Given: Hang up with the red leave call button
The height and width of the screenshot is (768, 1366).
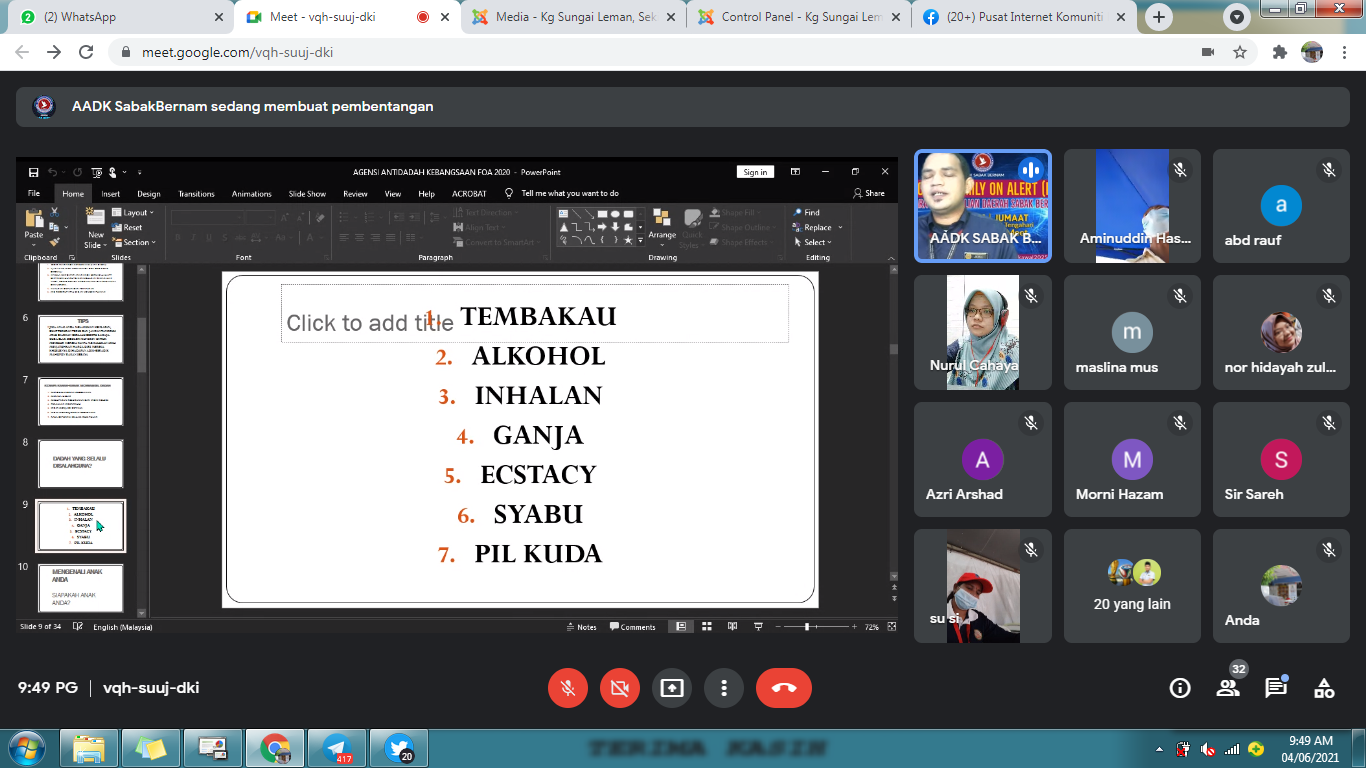Looking at the screenshot, I should 783,688.
